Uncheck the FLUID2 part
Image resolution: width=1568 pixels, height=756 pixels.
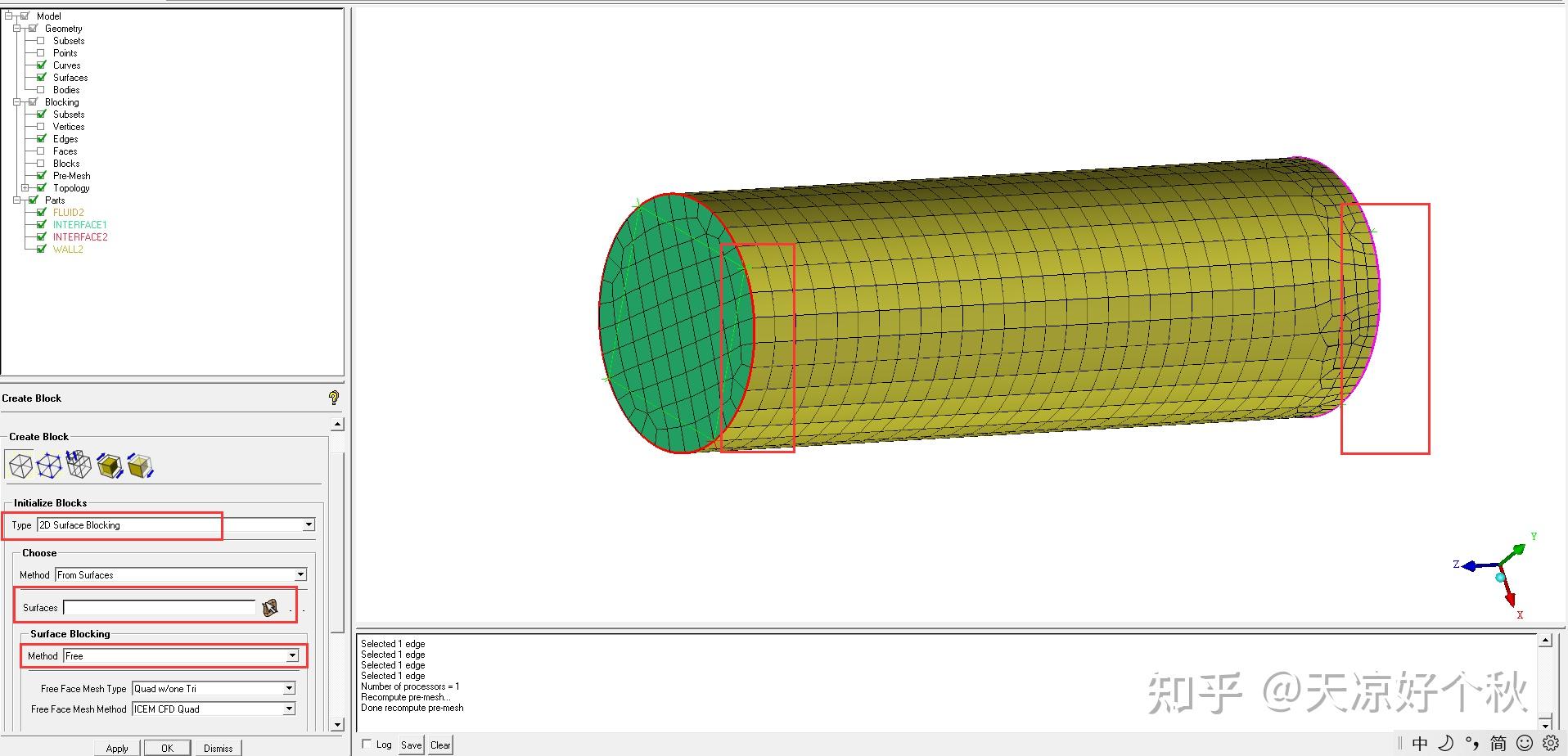pyautogui.click(x=41, y=213)
